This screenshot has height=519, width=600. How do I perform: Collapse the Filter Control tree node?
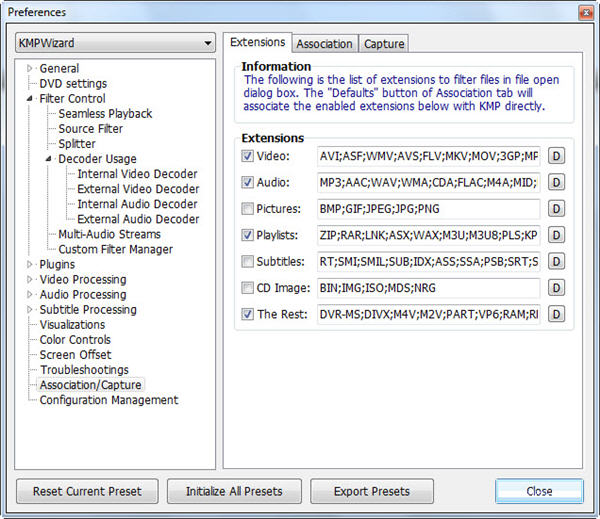(31, 99)
